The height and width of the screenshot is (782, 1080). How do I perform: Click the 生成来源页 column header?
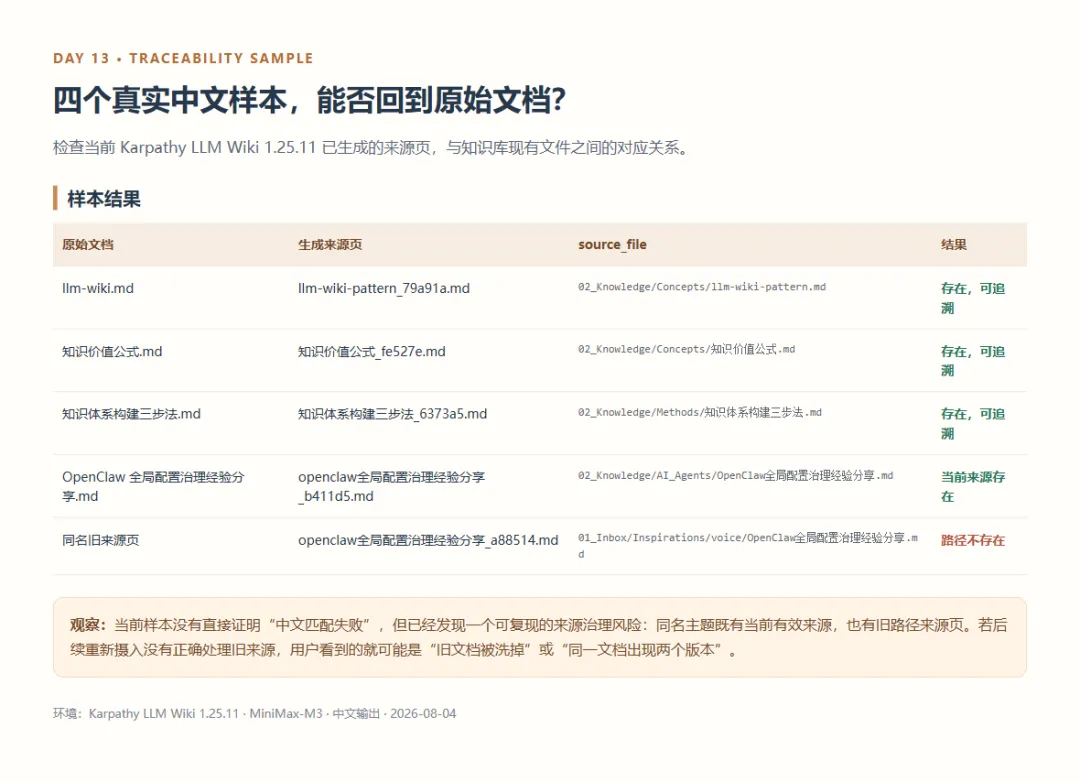[330, 245]
